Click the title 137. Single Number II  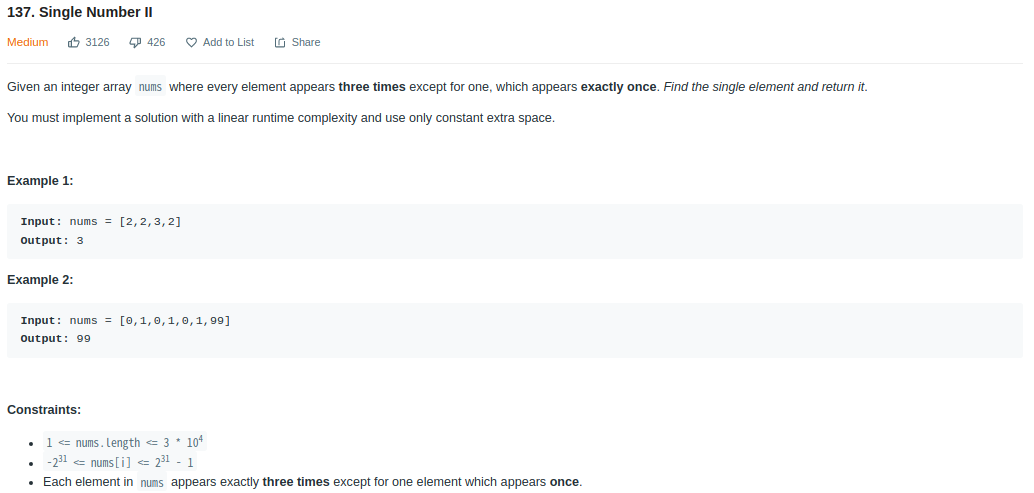point(80,12)
